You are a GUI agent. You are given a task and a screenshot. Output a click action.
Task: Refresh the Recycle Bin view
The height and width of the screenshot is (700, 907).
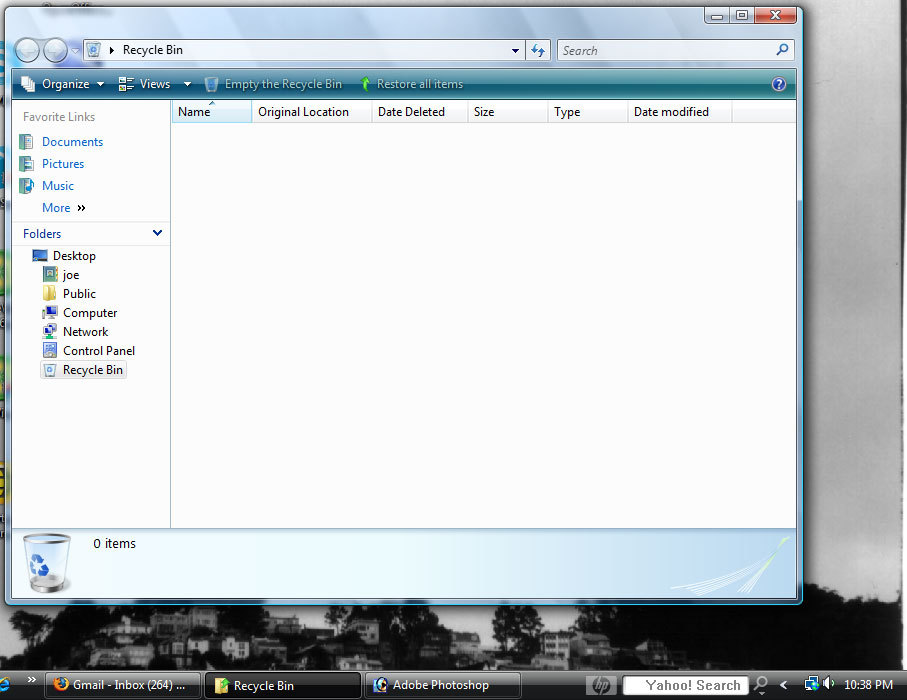pos(538,50)
